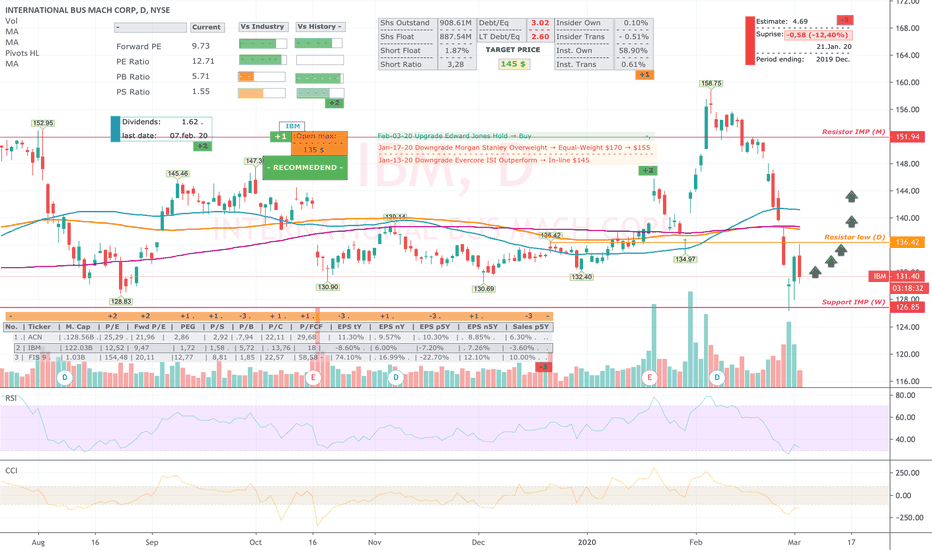Click the 130.90 pivot low label
This screenshot has width=932, height=550.
328,287
